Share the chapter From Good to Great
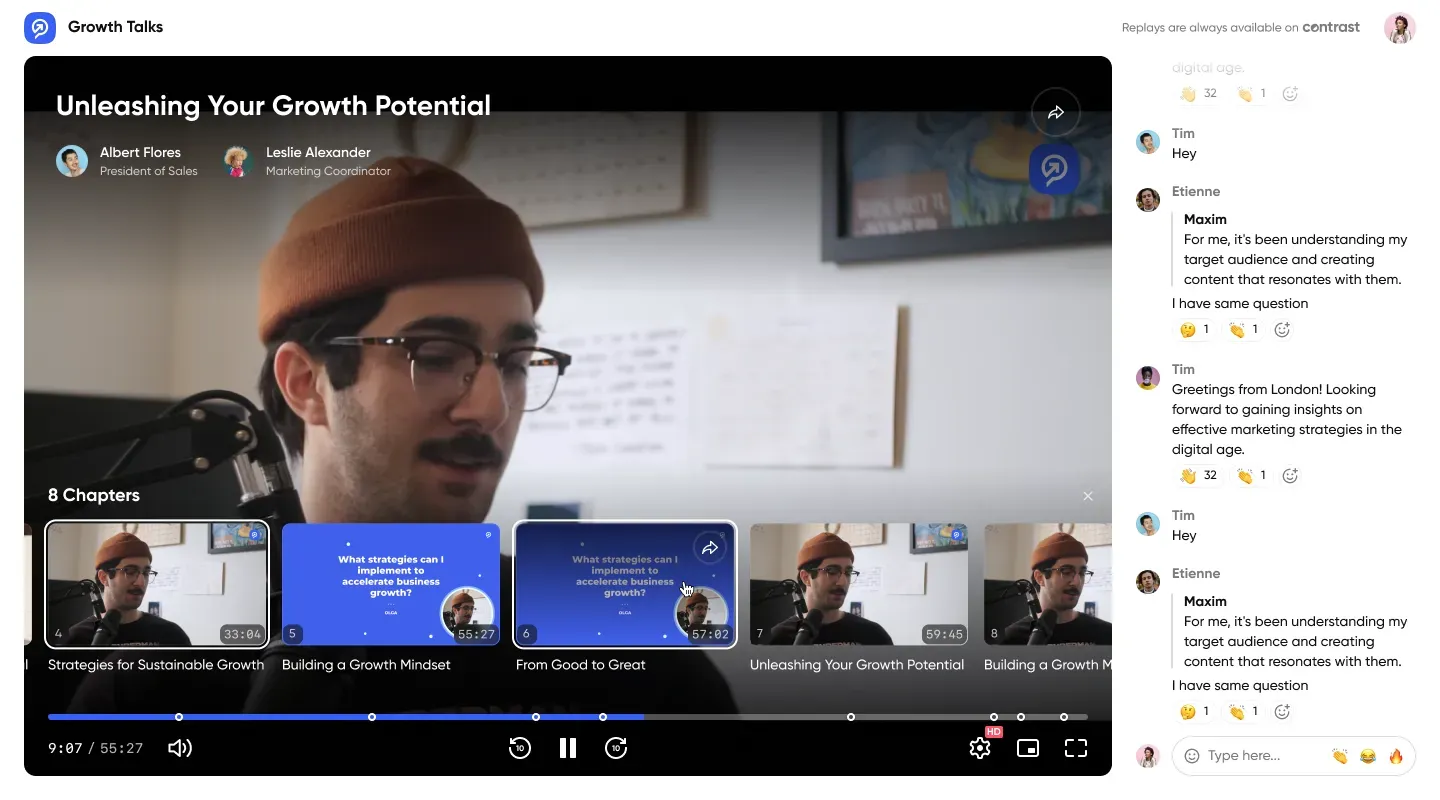The image size is (1440, 800). click(x=710, y=548)
